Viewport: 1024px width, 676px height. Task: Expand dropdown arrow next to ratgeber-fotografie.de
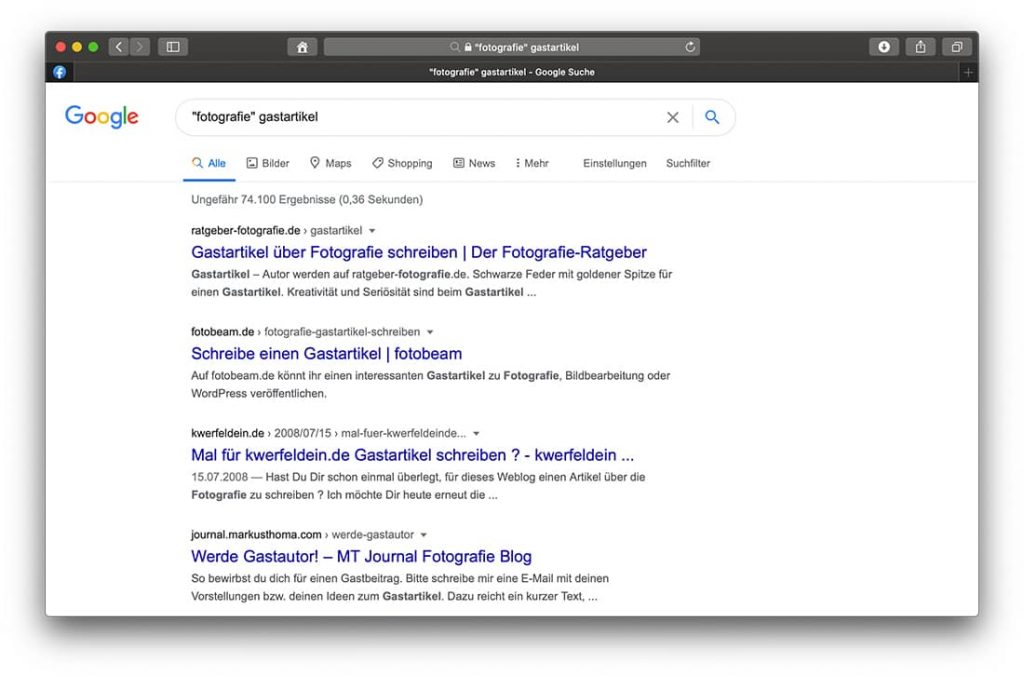tap(372, 231)
